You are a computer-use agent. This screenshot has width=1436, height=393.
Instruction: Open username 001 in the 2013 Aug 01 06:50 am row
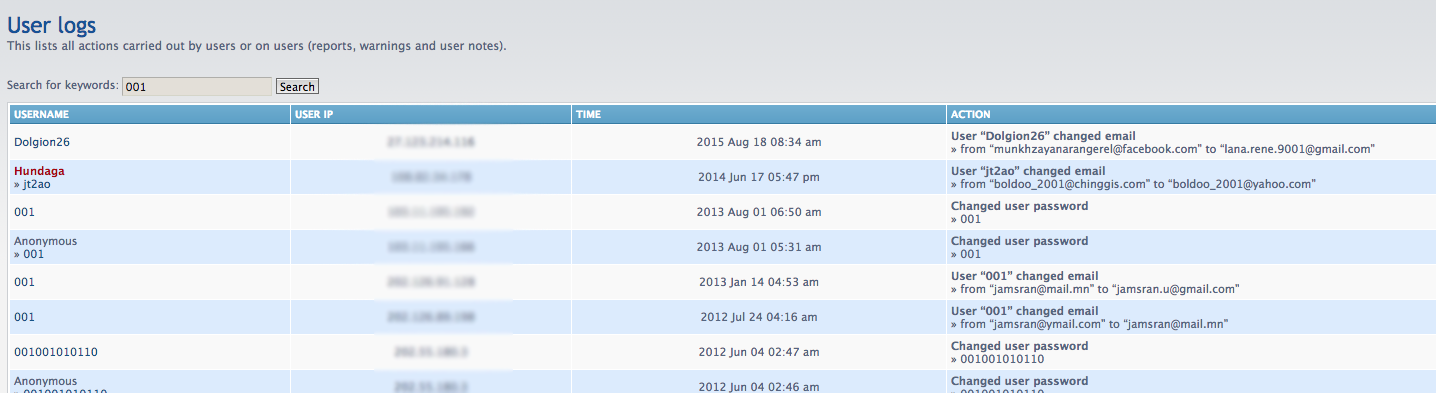(24, 212)
